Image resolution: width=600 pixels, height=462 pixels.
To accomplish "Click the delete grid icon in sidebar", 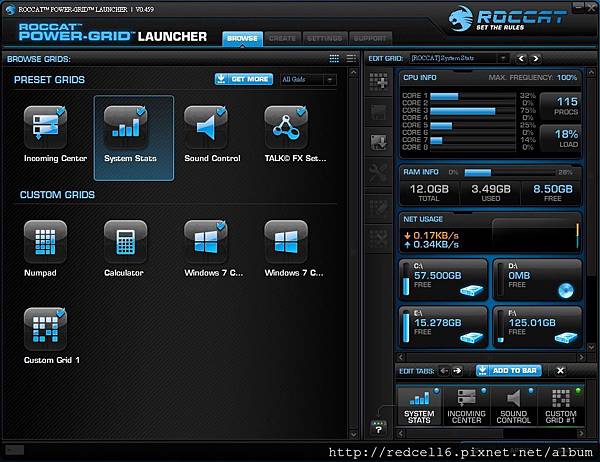I will tap(378, 239).
